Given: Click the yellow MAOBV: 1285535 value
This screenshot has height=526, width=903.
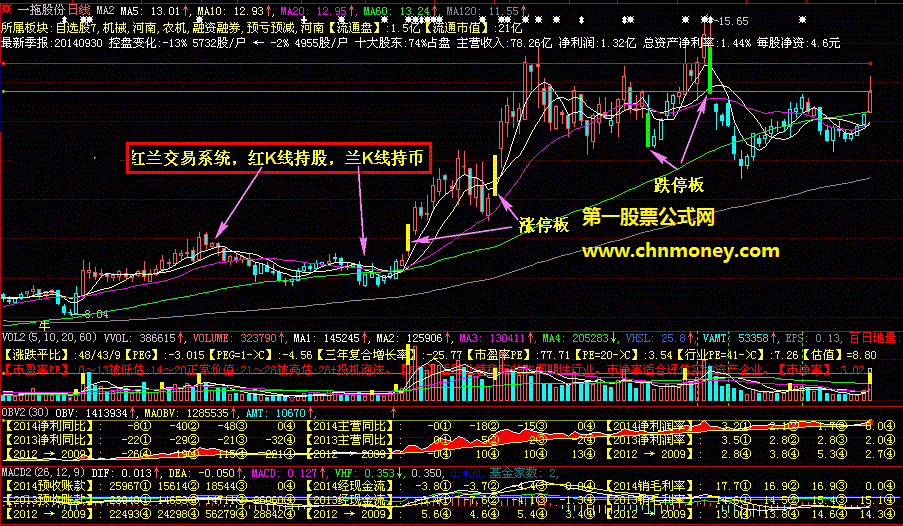Looking at the screenshot, I should pyautogui.click(x=189, y=413).
